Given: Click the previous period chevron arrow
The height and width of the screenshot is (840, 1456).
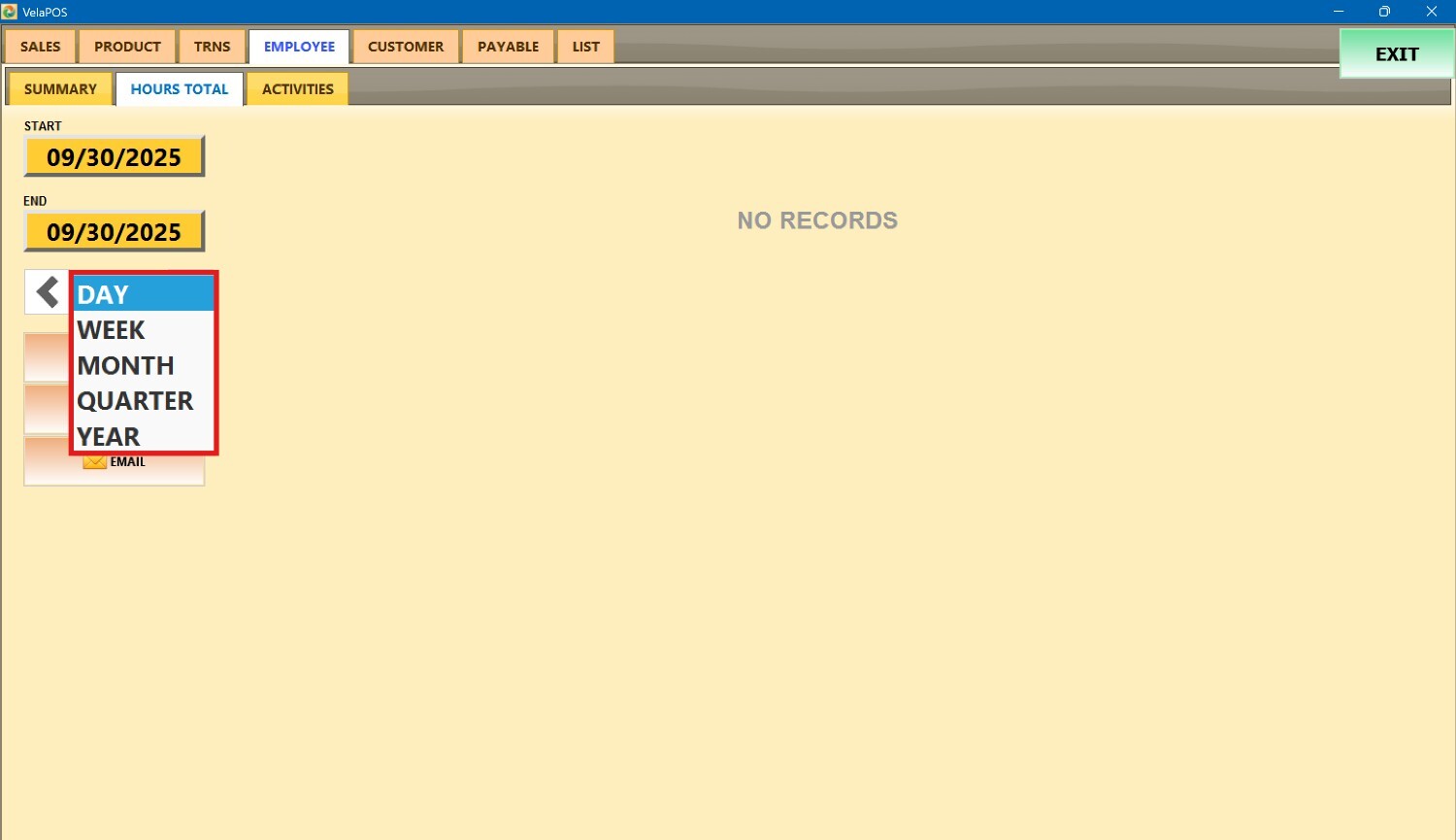Looking at the screenshot, I should (47, 291).
